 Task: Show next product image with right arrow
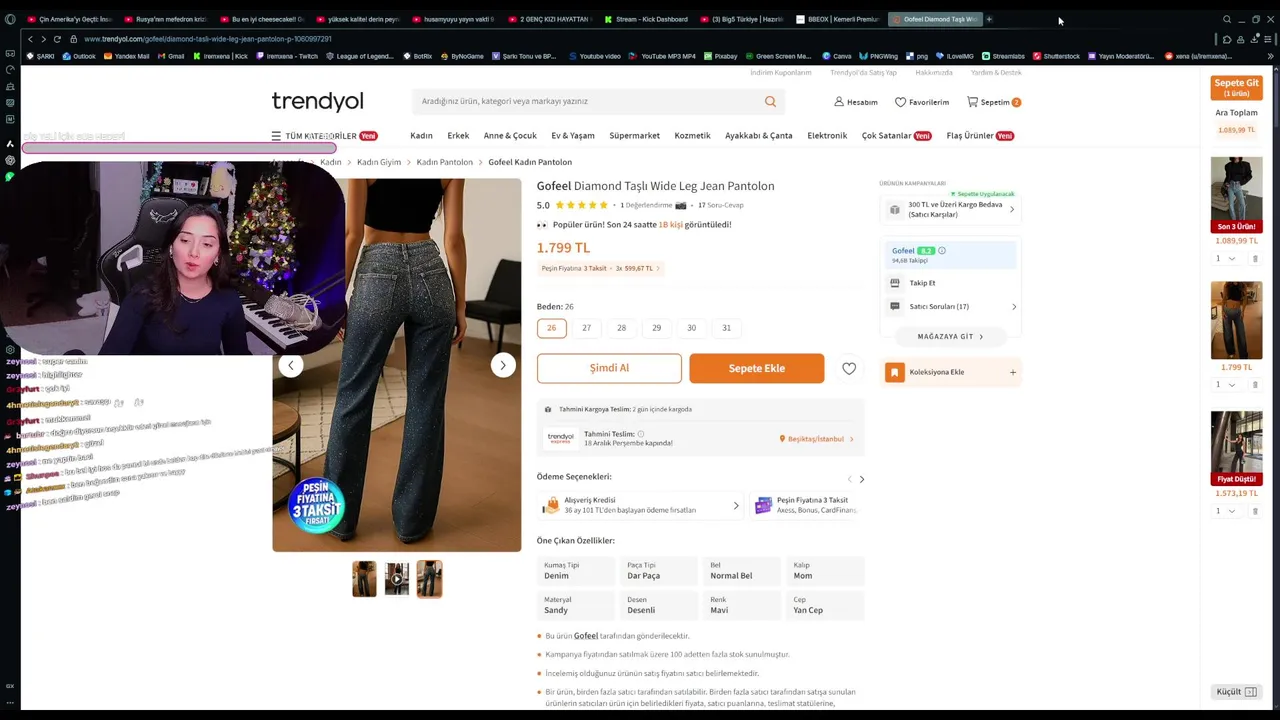click(503, 365)
